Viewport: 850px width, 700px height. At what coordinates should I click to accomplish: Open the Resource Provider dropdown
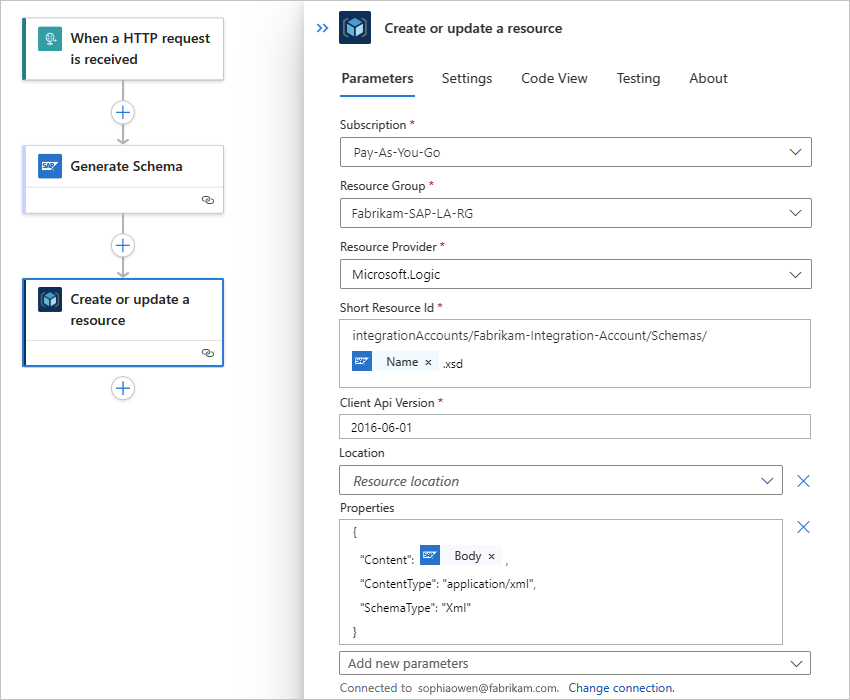tap(575, 274)
